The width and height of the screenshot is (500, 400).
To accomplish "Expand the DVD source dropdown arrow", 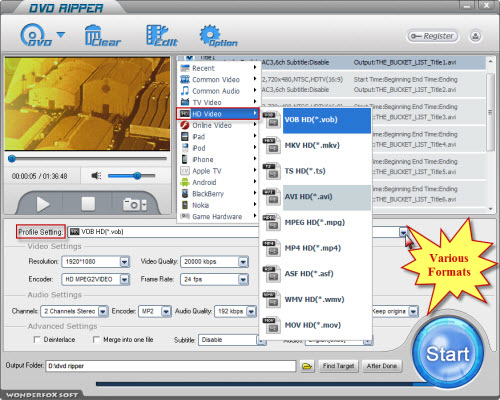I will coord(61,34).
